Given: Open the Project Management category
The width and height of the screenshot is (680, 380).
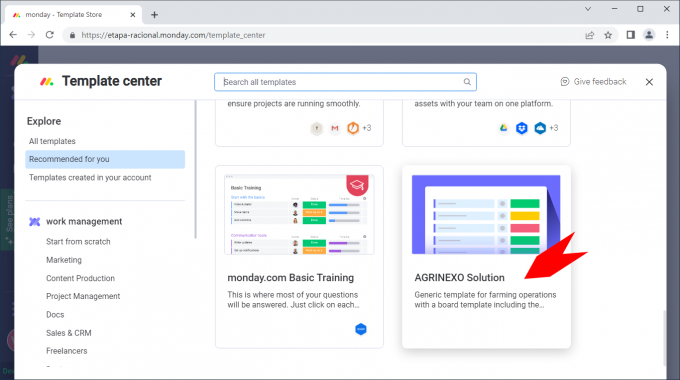Looking at the screenshot, I should coord(83,296).
